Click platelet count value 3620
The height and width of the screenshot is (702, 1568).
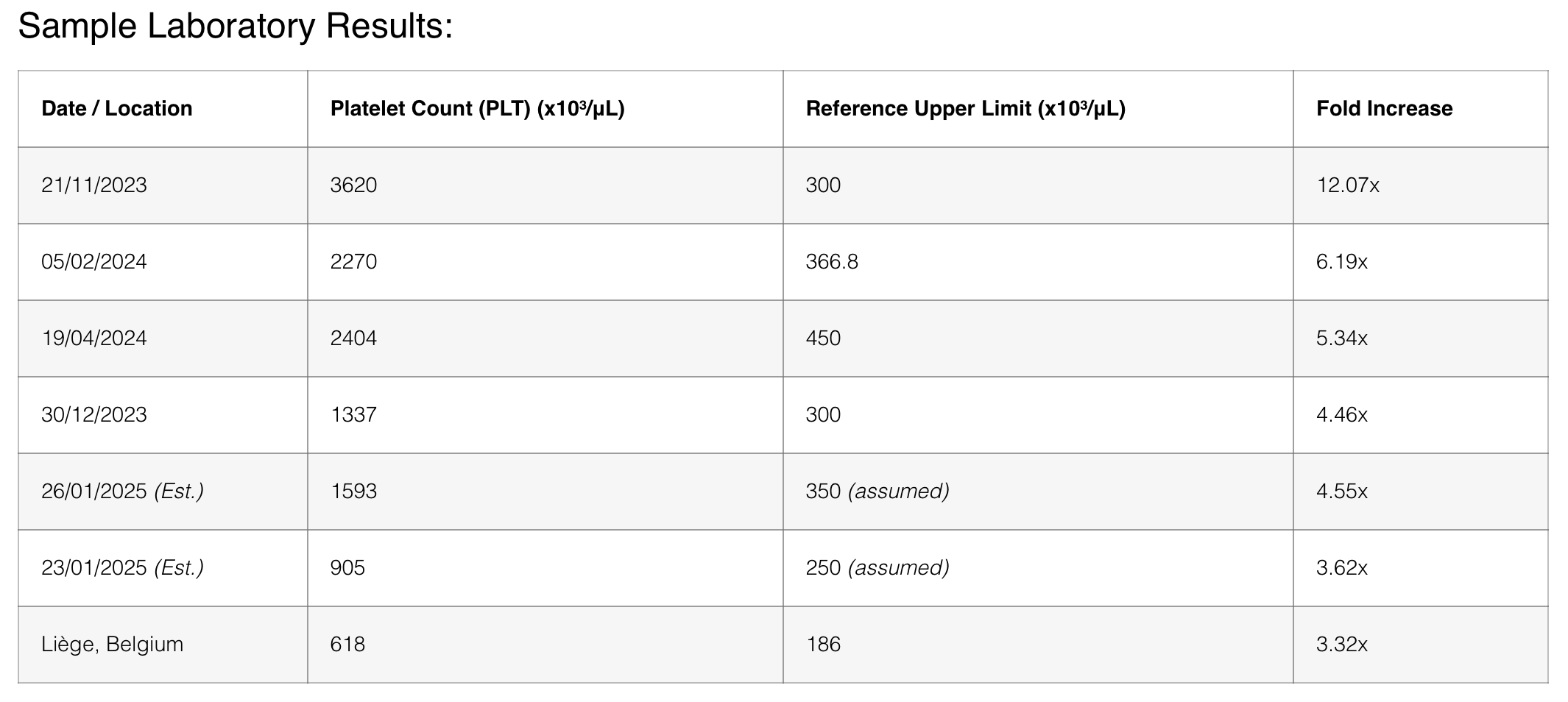click(x=353, y=185)
